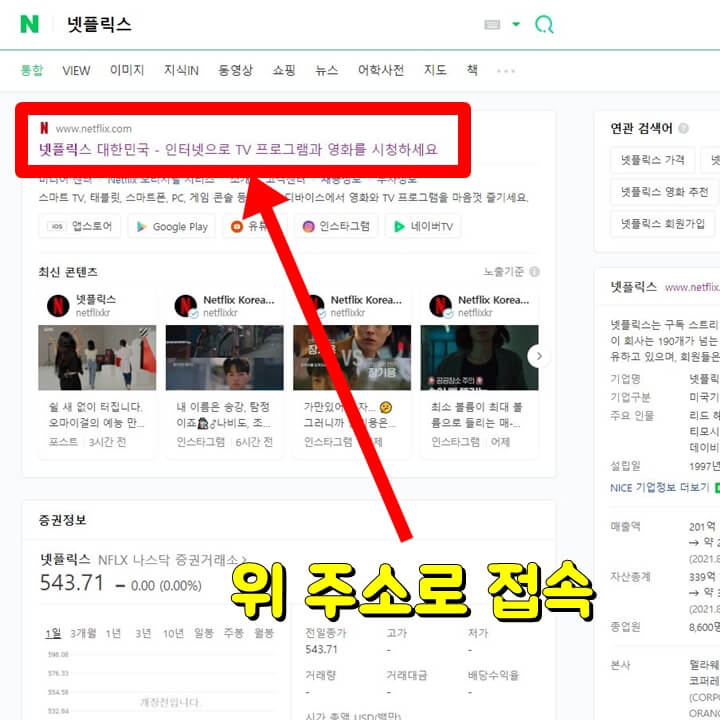Screen dimensions: 720x720
Task: Open the 네이버TV button
Action: click(423, 226)
